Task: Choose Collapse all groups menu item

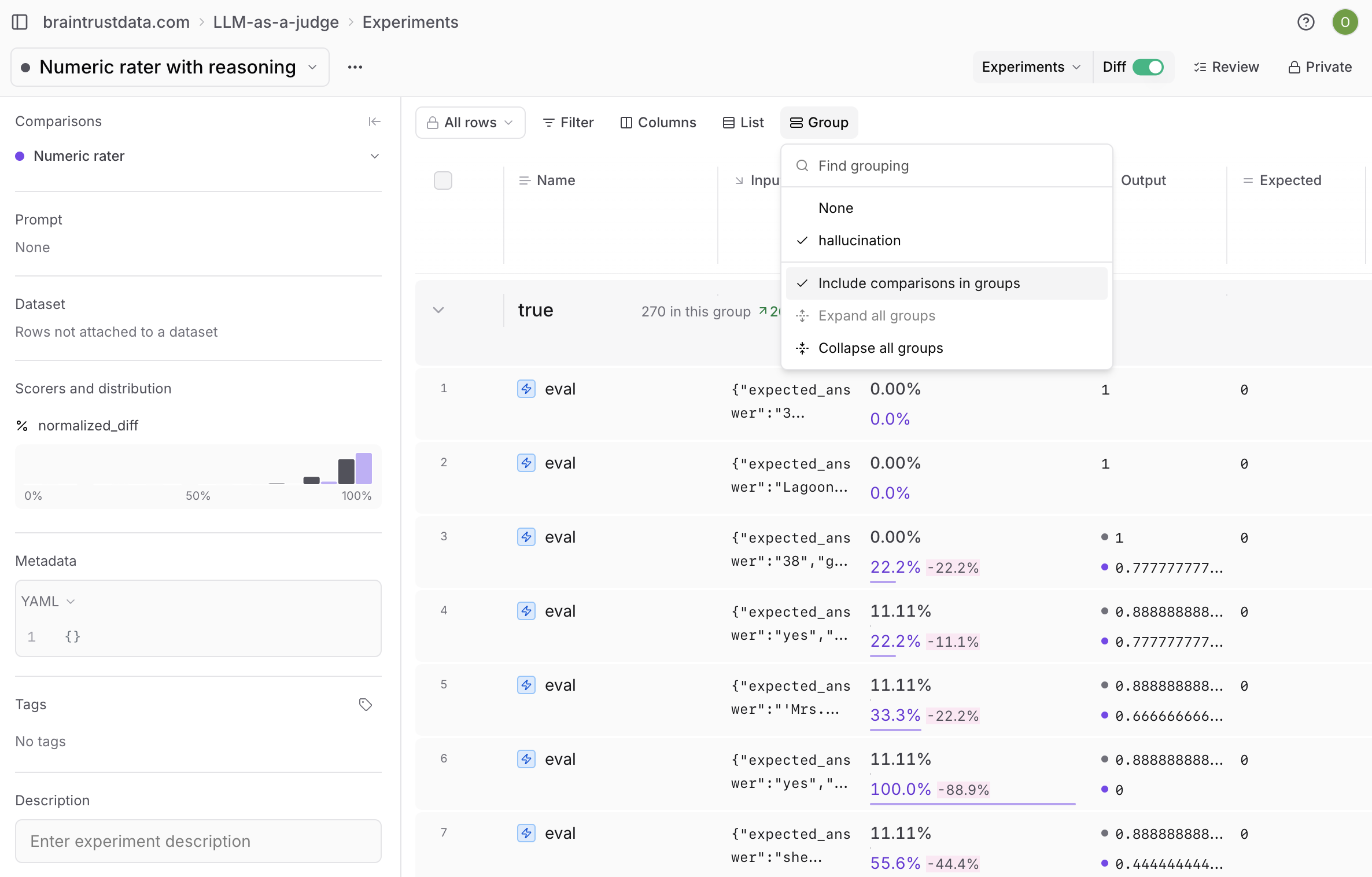Action: click(880, 348)
